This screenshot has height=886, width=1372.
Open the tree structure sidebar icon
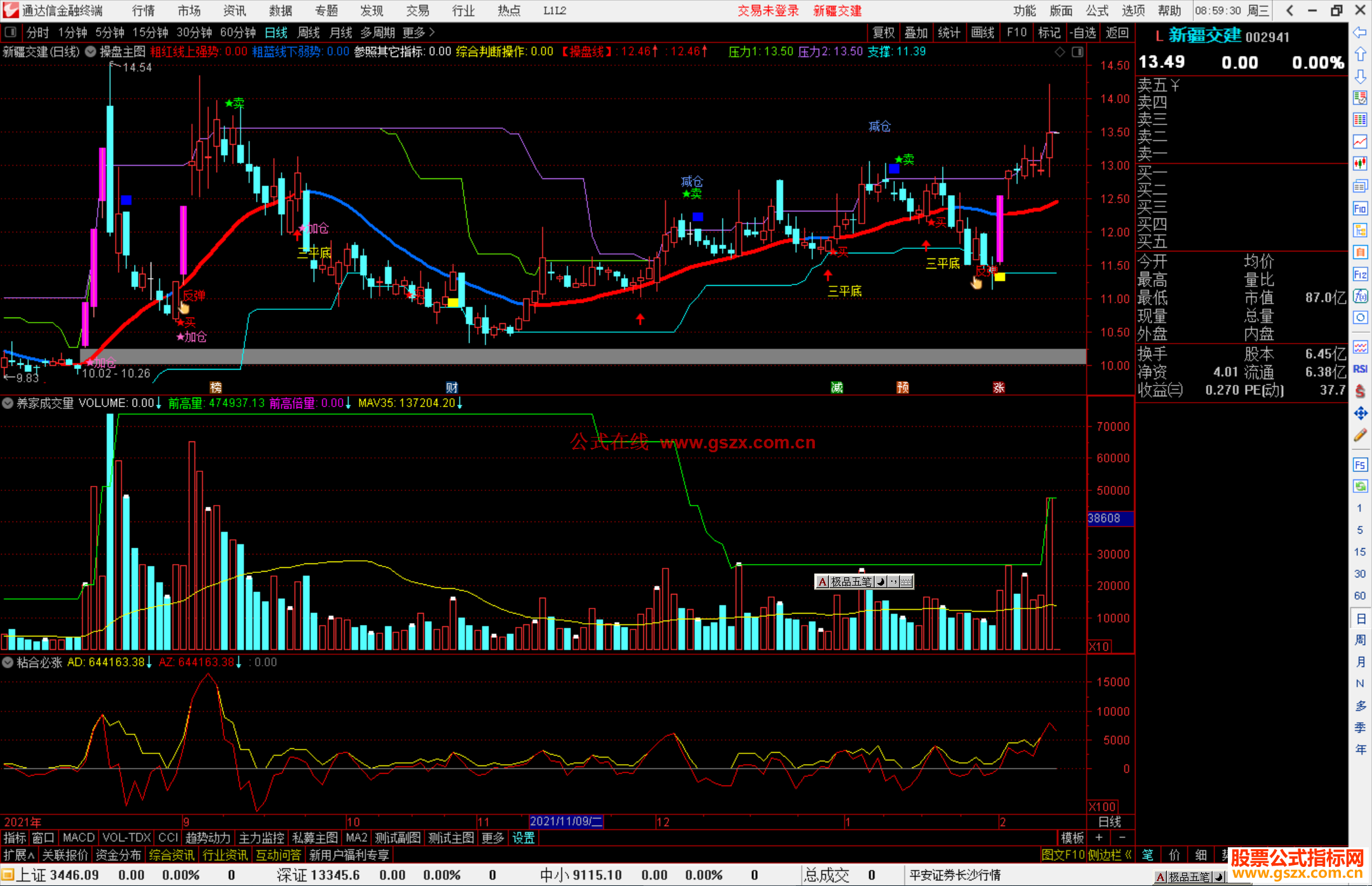pos(1360,230)
